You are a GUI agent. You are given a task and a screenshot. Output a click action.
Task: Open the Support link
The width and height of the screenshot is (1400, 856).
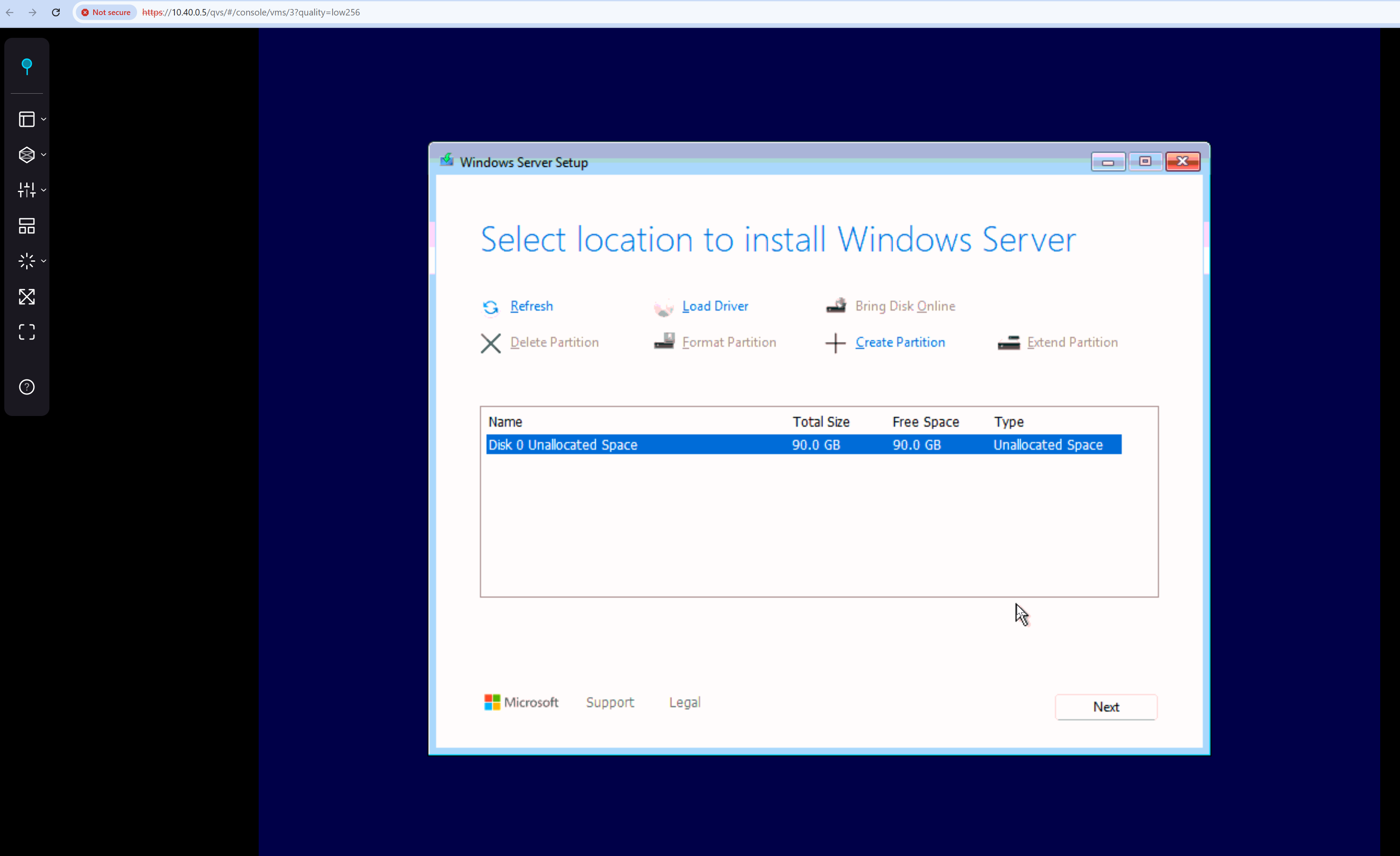point(610,703)
